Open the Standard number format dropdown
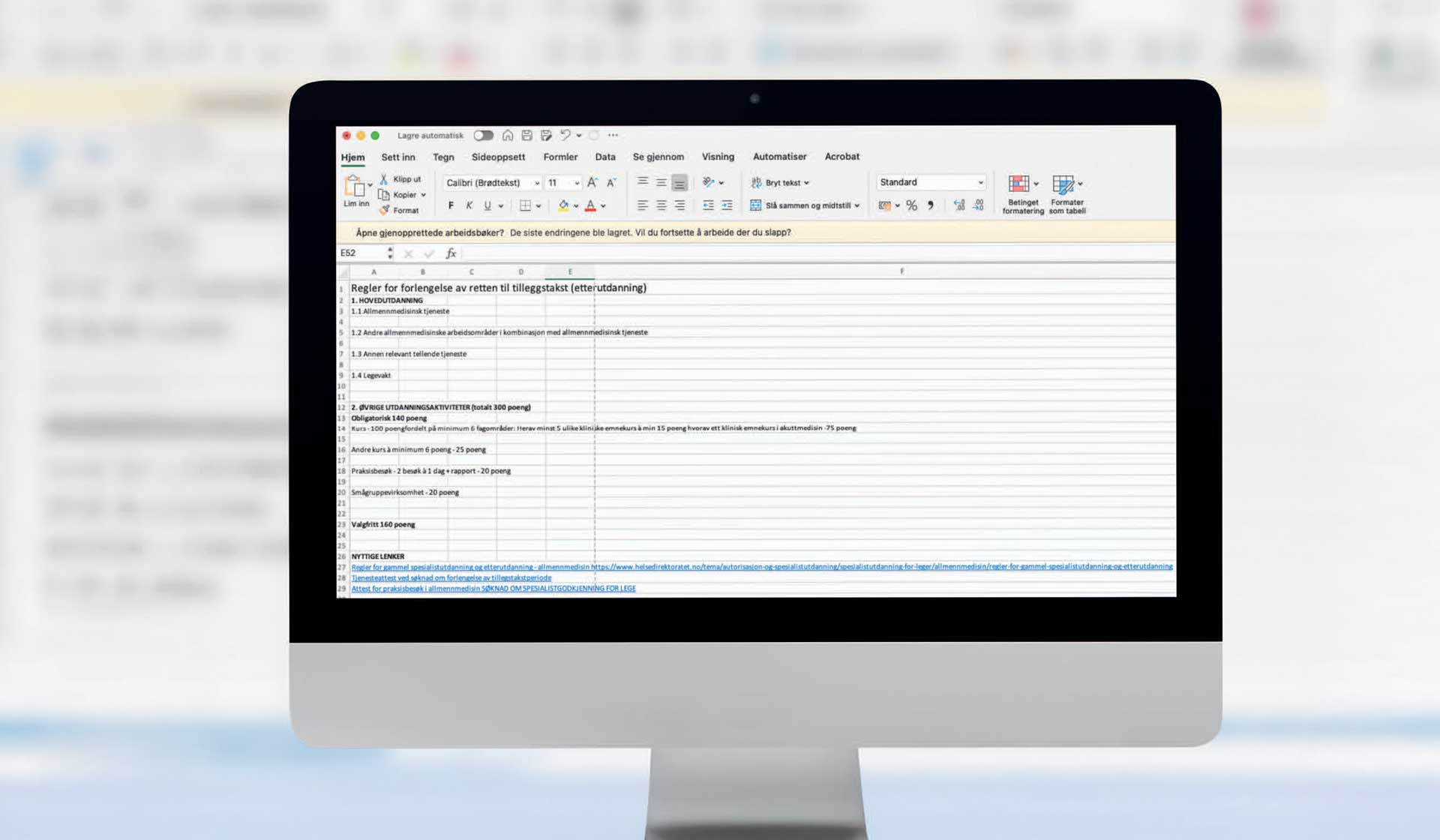Screen dimensions: 1440x840 (979, 183)
